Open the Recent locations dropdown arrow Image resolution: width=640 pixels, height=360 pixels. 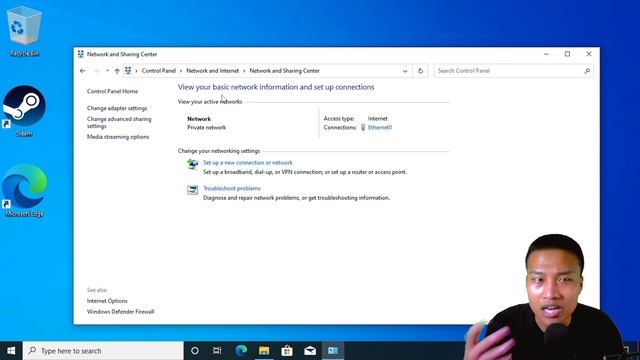[107, 71]
